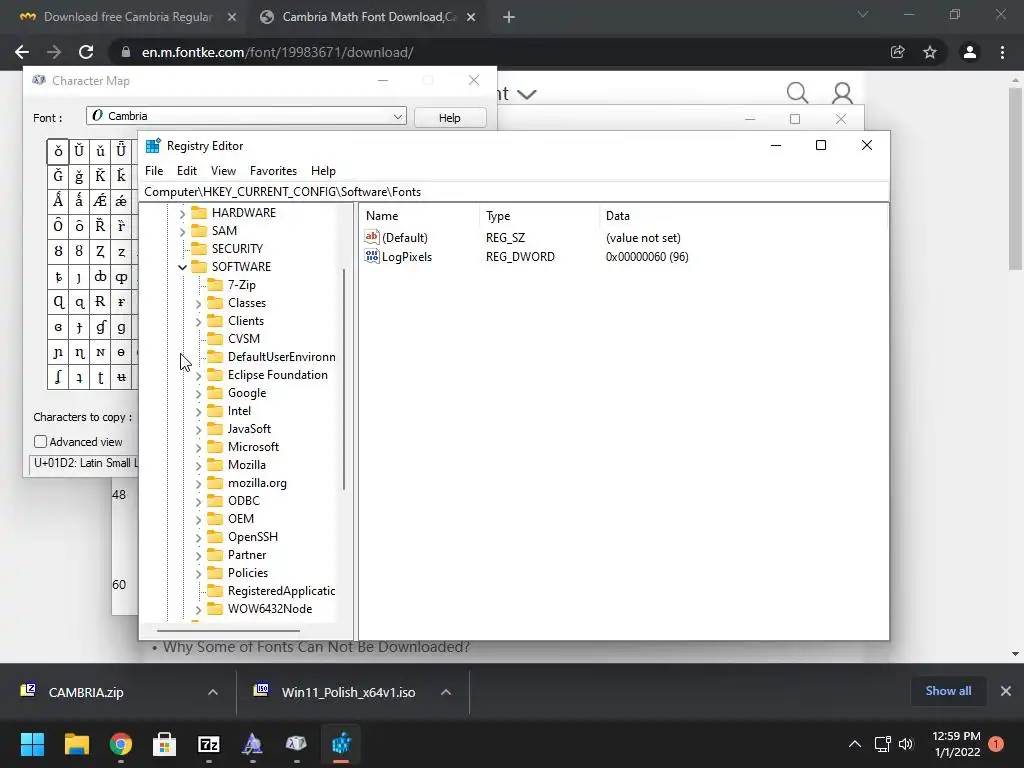The height and width of the screenshot is (768, 1024).
Task: Open Favorites menu in Registry Editor
Action: pyautogui.click(x=273, y=171)
